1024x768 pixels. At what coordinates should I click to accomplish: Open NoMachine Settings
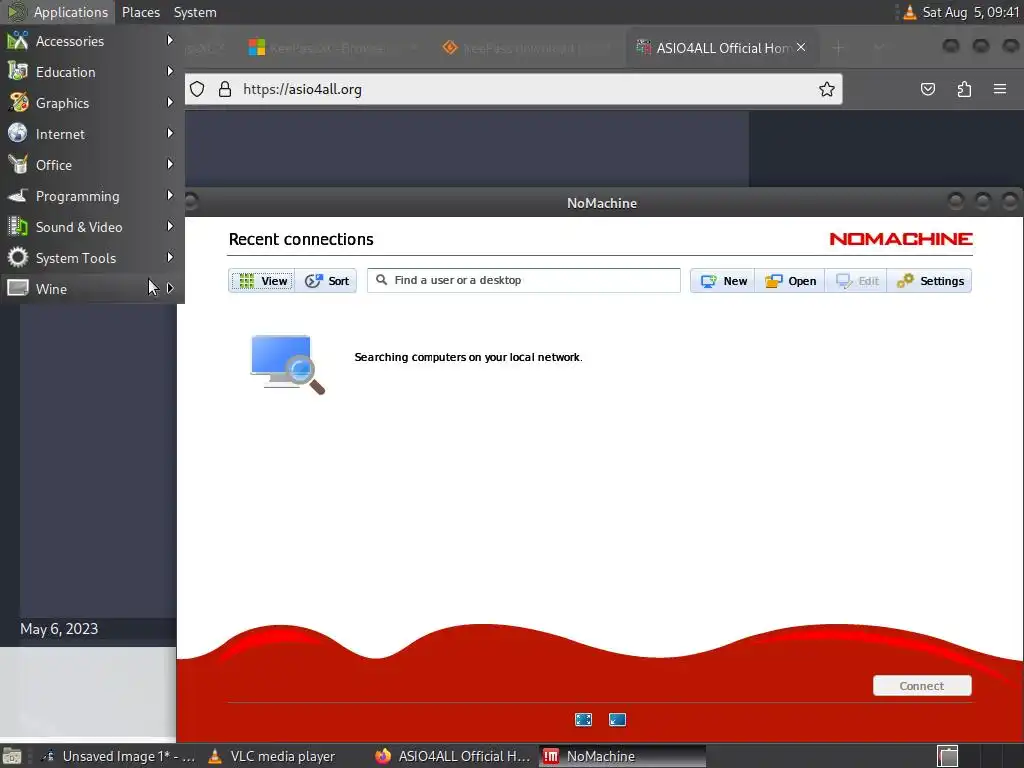coord(930,281)
